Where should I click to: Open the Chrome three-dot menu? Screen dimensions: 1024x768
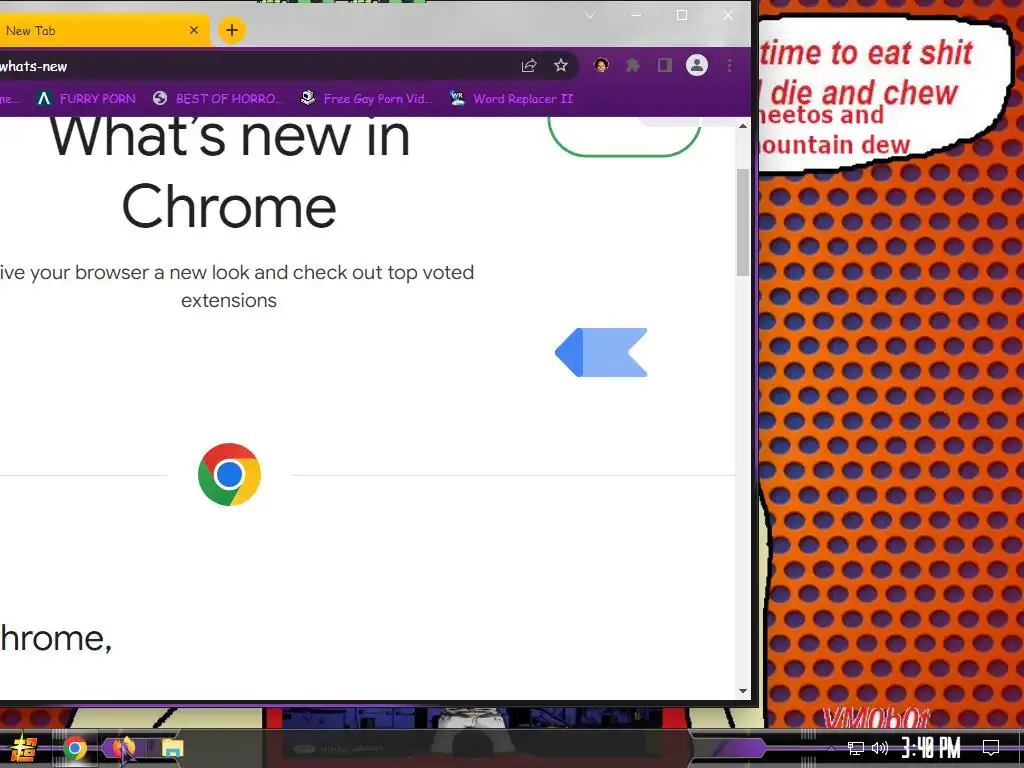click(x=729, y=65)
